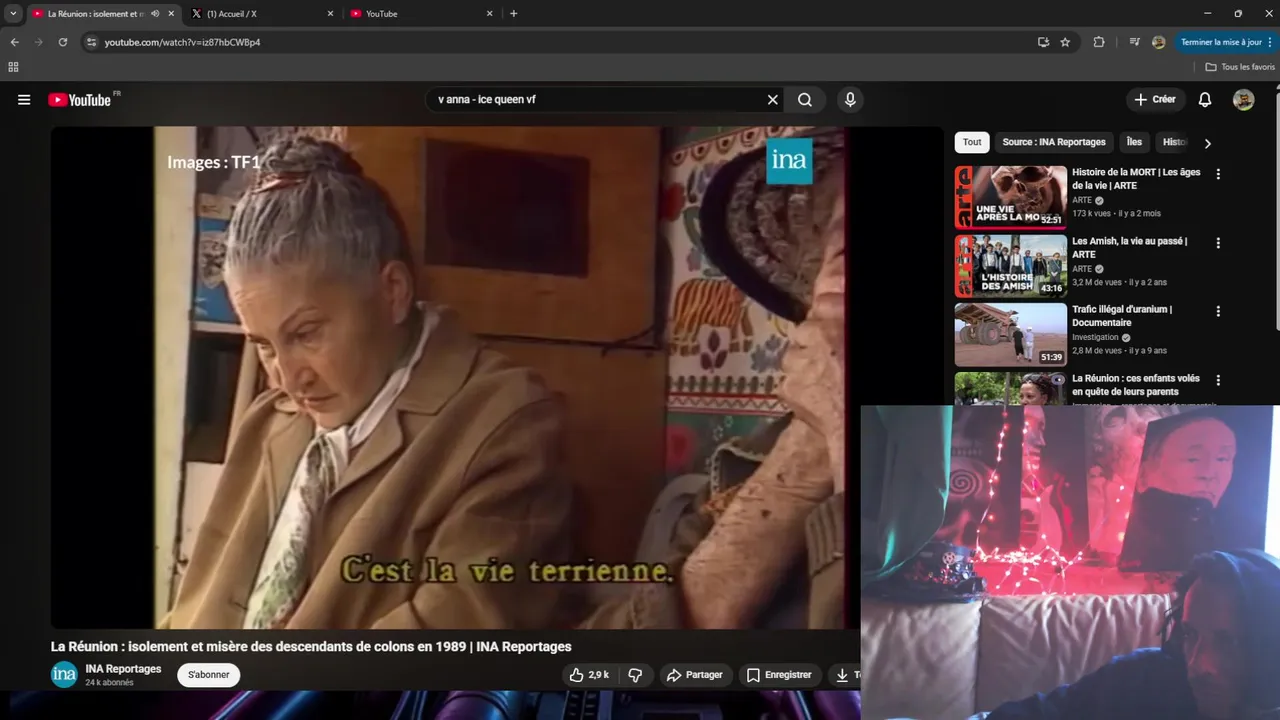This screenshot has height=720, width=1280.
Task: Open the tab search dropdown arrow
Action: point(13,14)
